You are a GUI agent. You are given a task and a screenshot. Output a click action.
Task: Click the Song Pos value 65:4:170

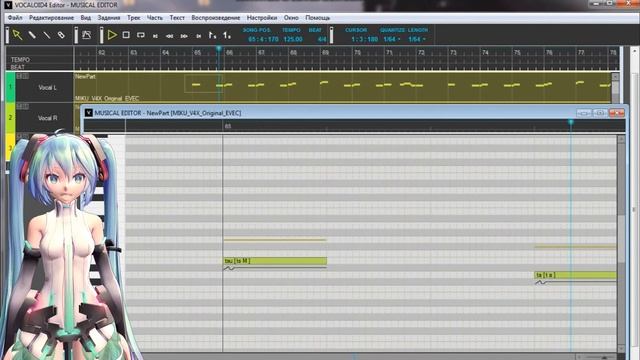[x=263, y=39]
